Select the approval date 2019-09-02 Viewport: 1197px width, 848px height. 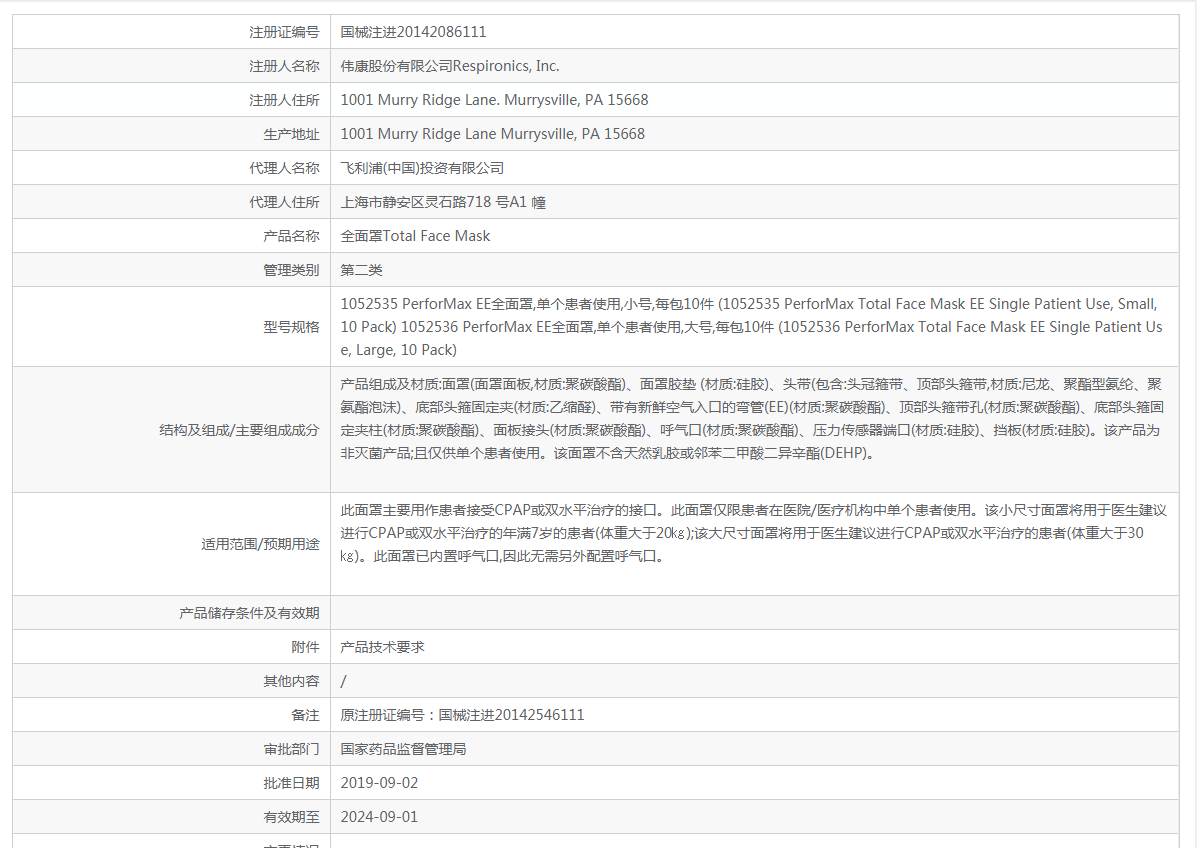click(x=379, y=783)
